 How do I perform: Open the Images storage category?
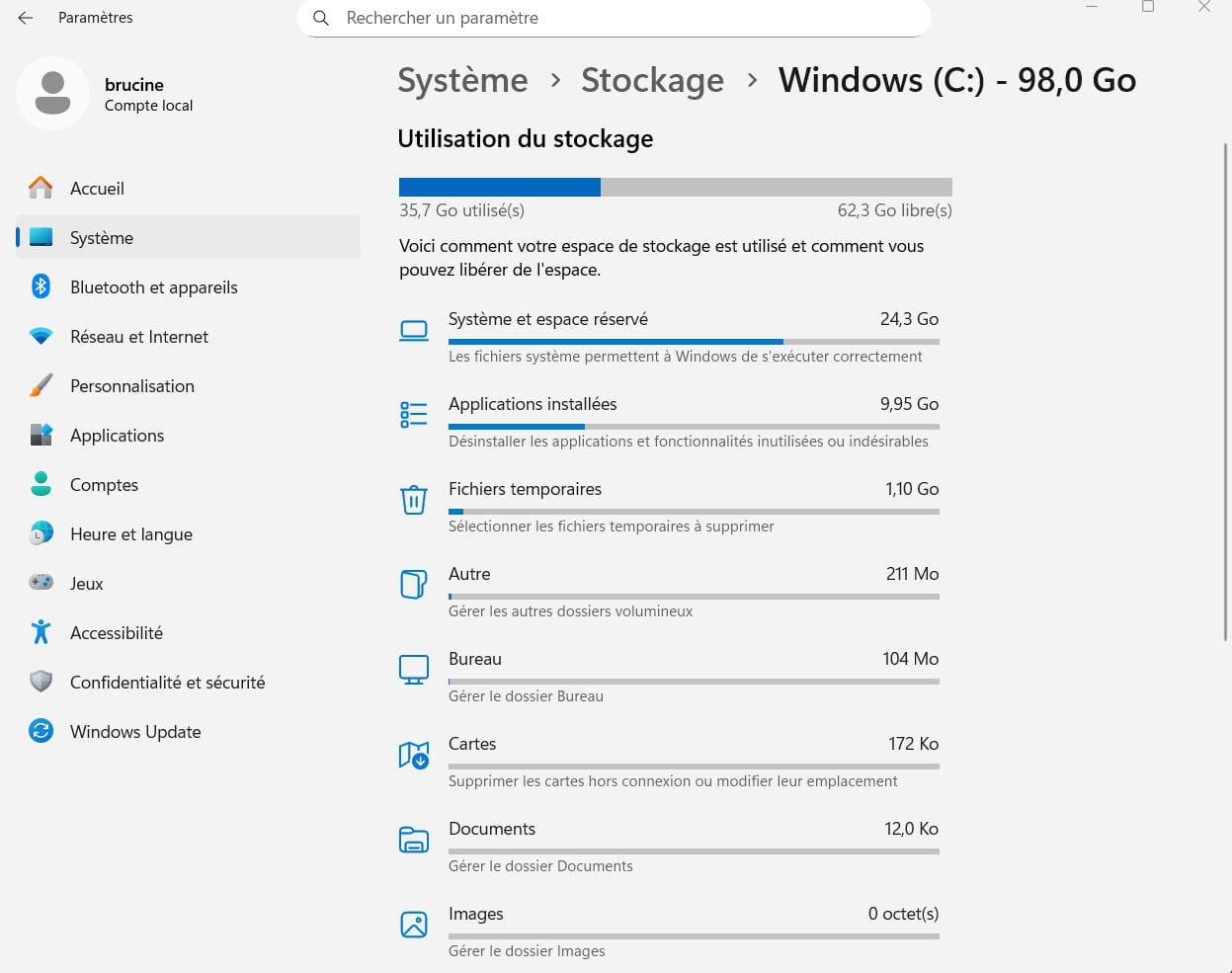pyautogui.click(x=669, y=932)
